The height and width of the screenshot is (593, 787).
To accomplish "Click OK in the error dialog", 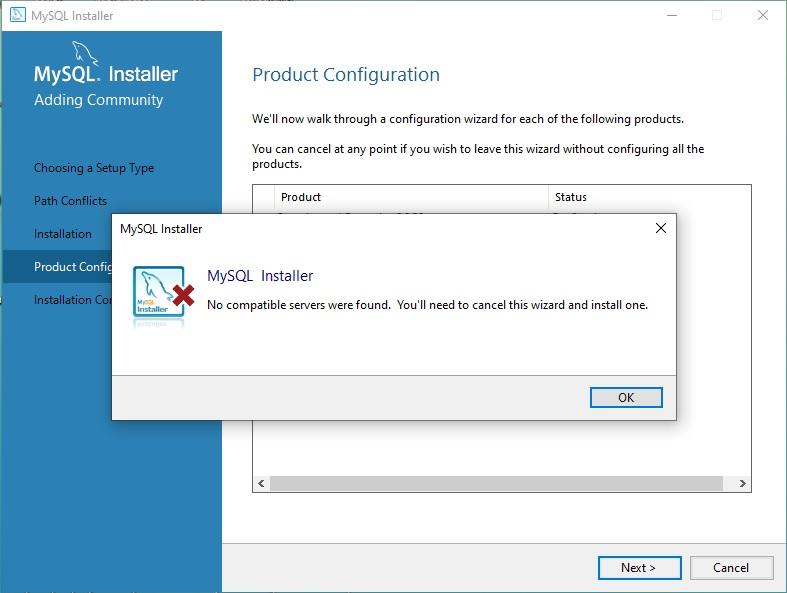I will point(626,397).
